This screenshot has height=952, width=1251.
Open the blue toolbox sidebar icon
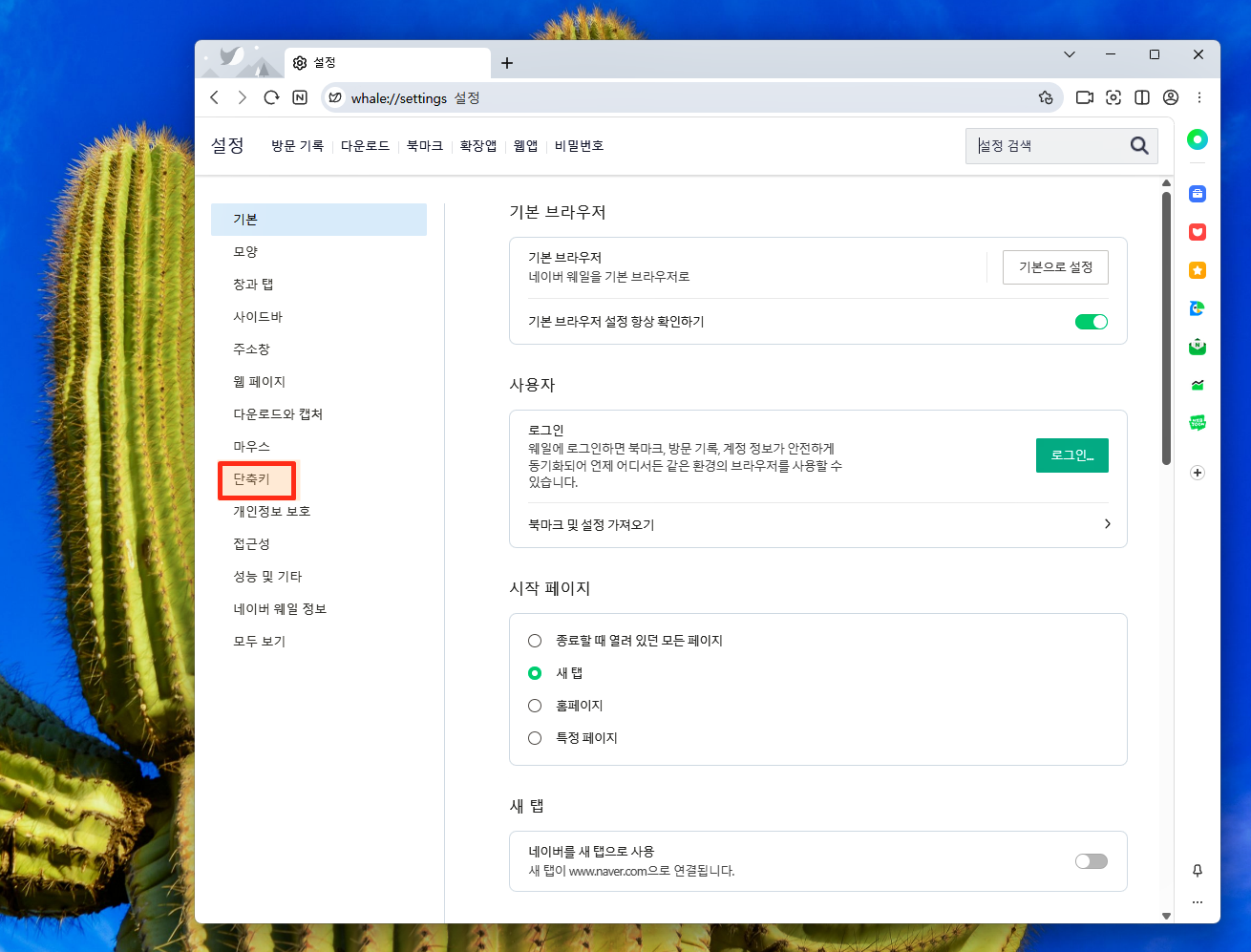point(1198,194)
